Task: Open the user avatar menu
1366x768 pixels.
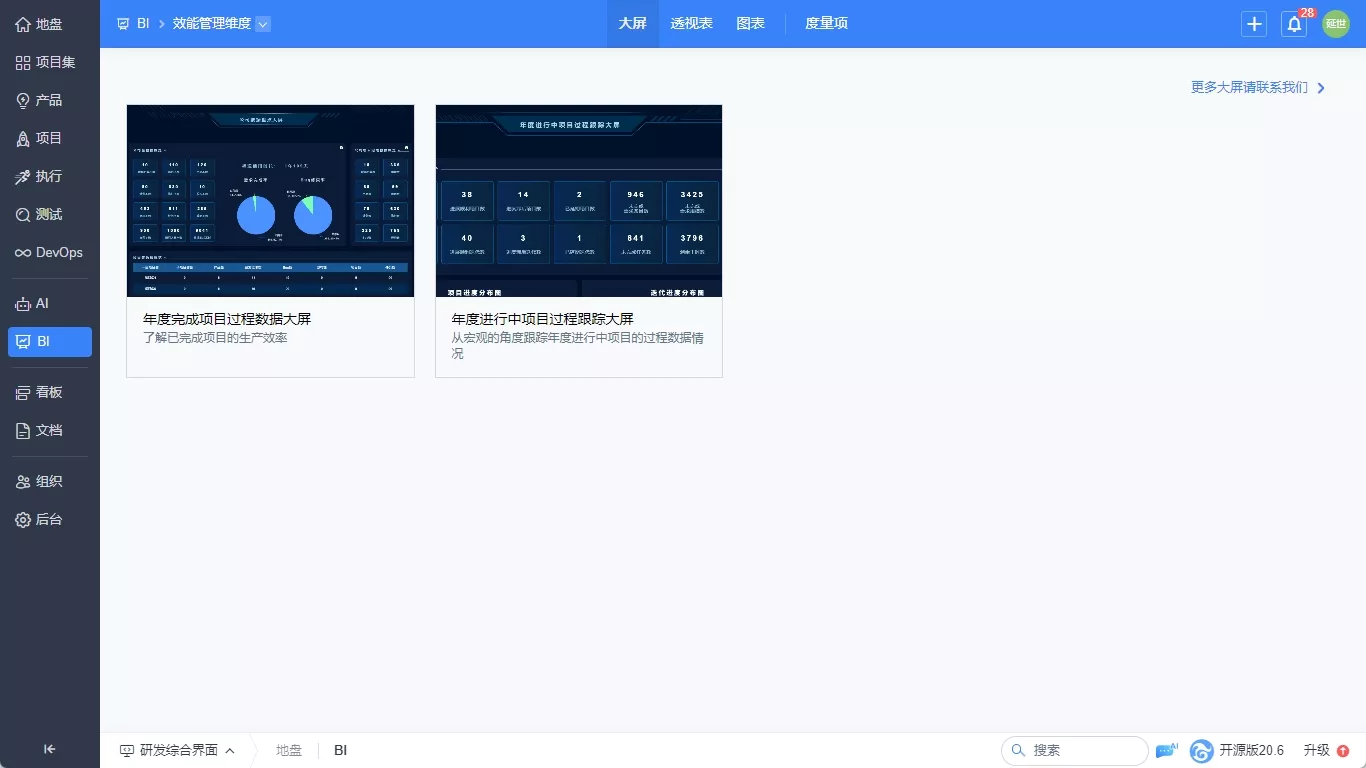Action: pyautogui.click(x=1336, y=24)
